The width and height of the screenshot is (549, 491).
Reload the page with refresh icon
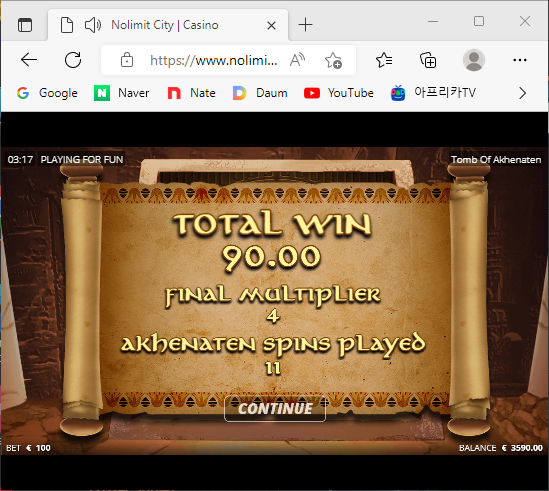[73, 60]
